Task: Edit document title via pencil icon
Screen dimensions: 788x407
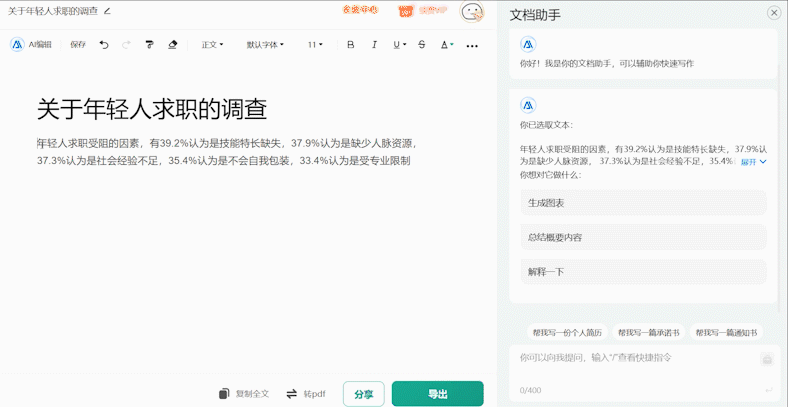Action: click(x=108, y=11)
